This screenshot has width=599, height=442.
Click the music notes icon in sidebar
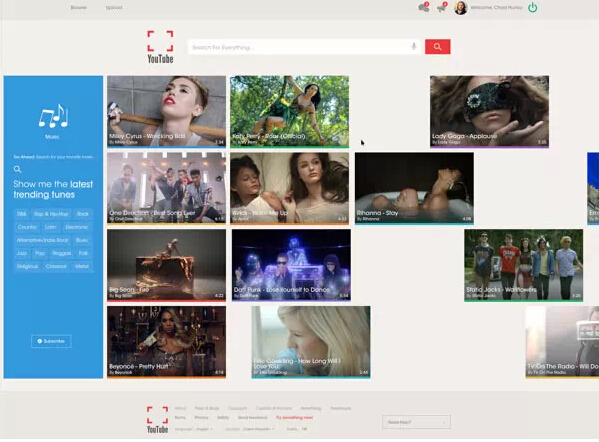pos(53,115)
